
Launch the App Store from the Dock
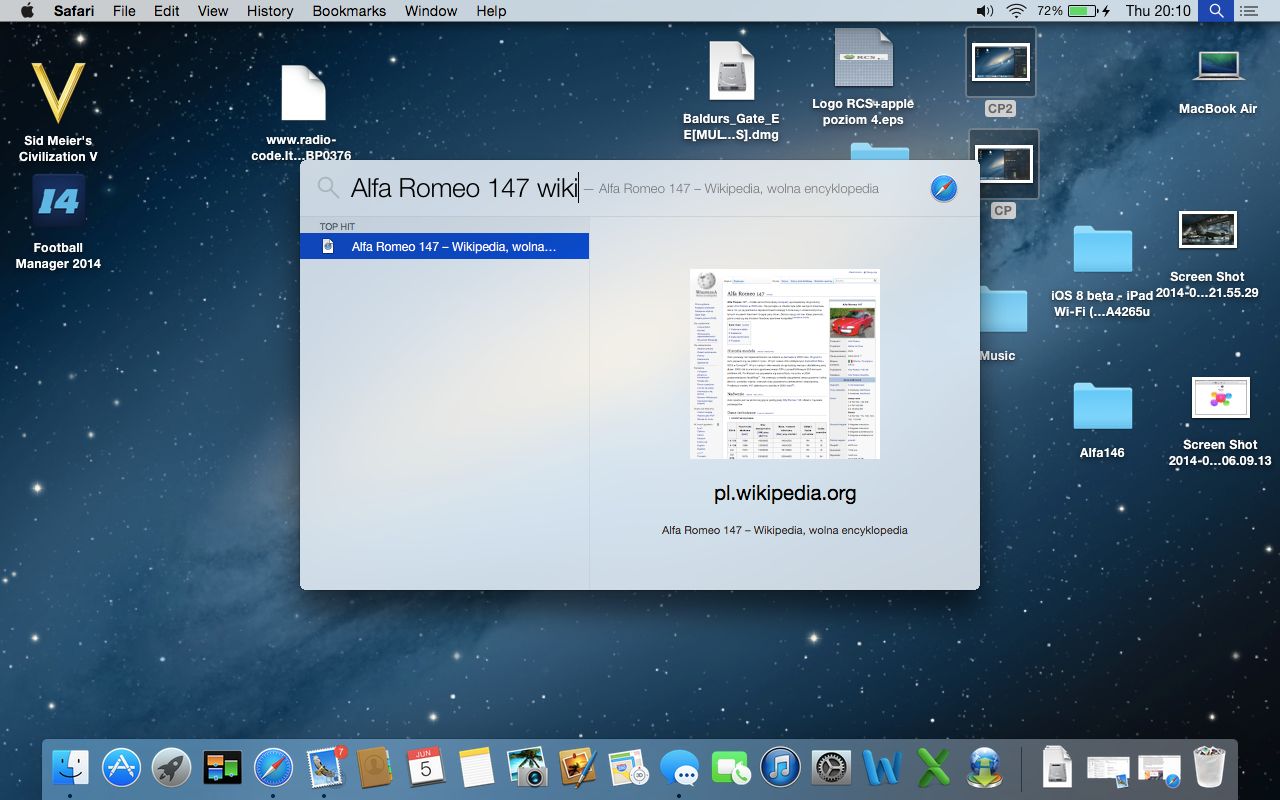(122, 768)
